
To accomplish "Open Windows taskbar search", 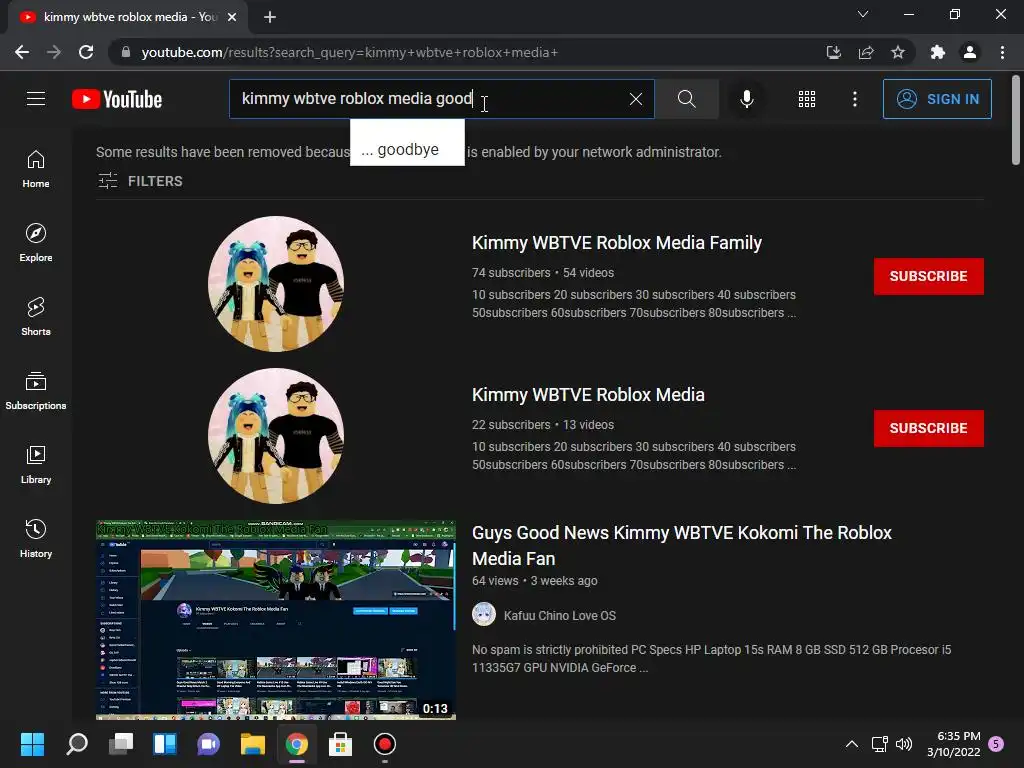I will (x=76, y=744).
